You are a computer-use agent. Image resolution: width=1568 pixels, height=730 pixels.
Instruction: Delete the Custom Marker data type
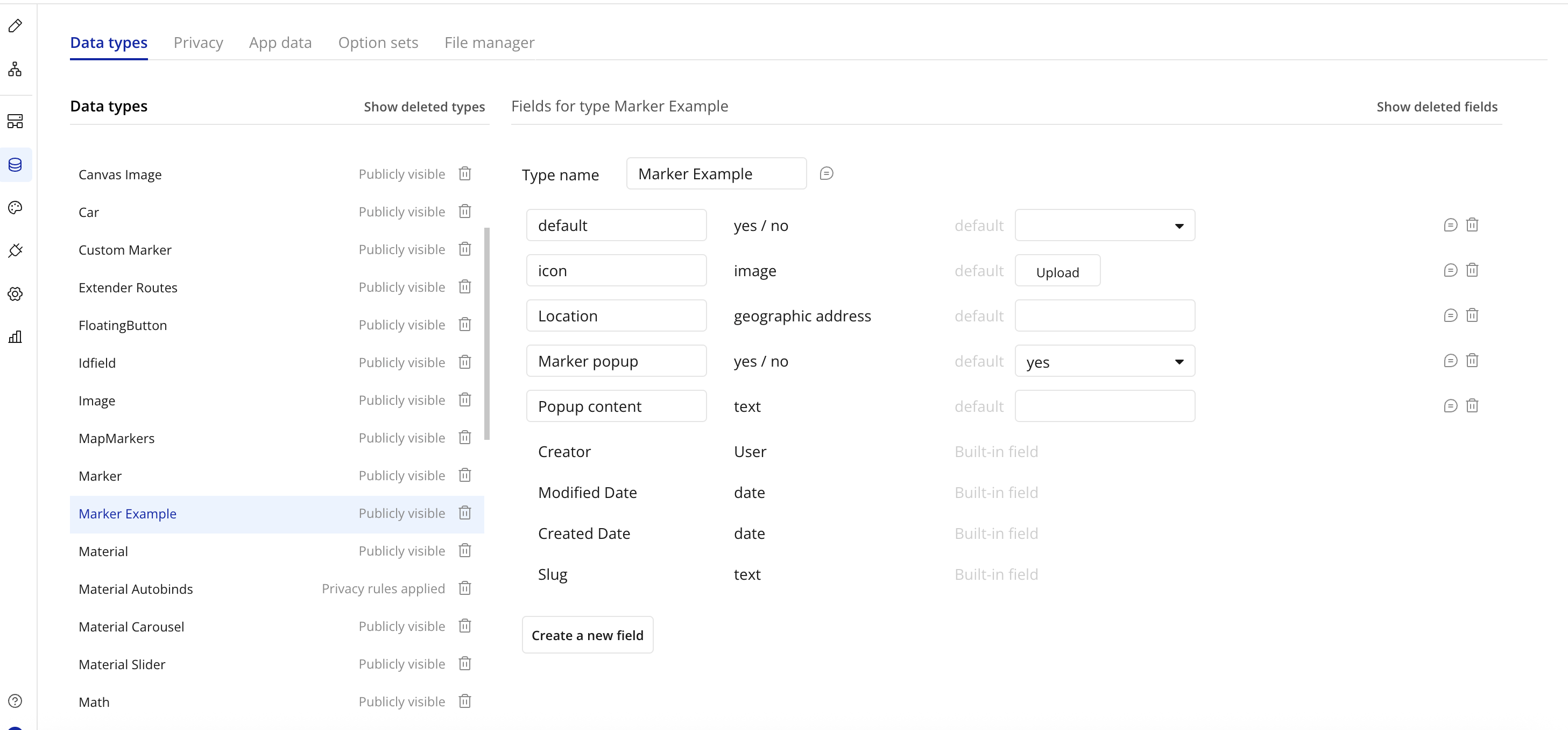tap(464, 249)
